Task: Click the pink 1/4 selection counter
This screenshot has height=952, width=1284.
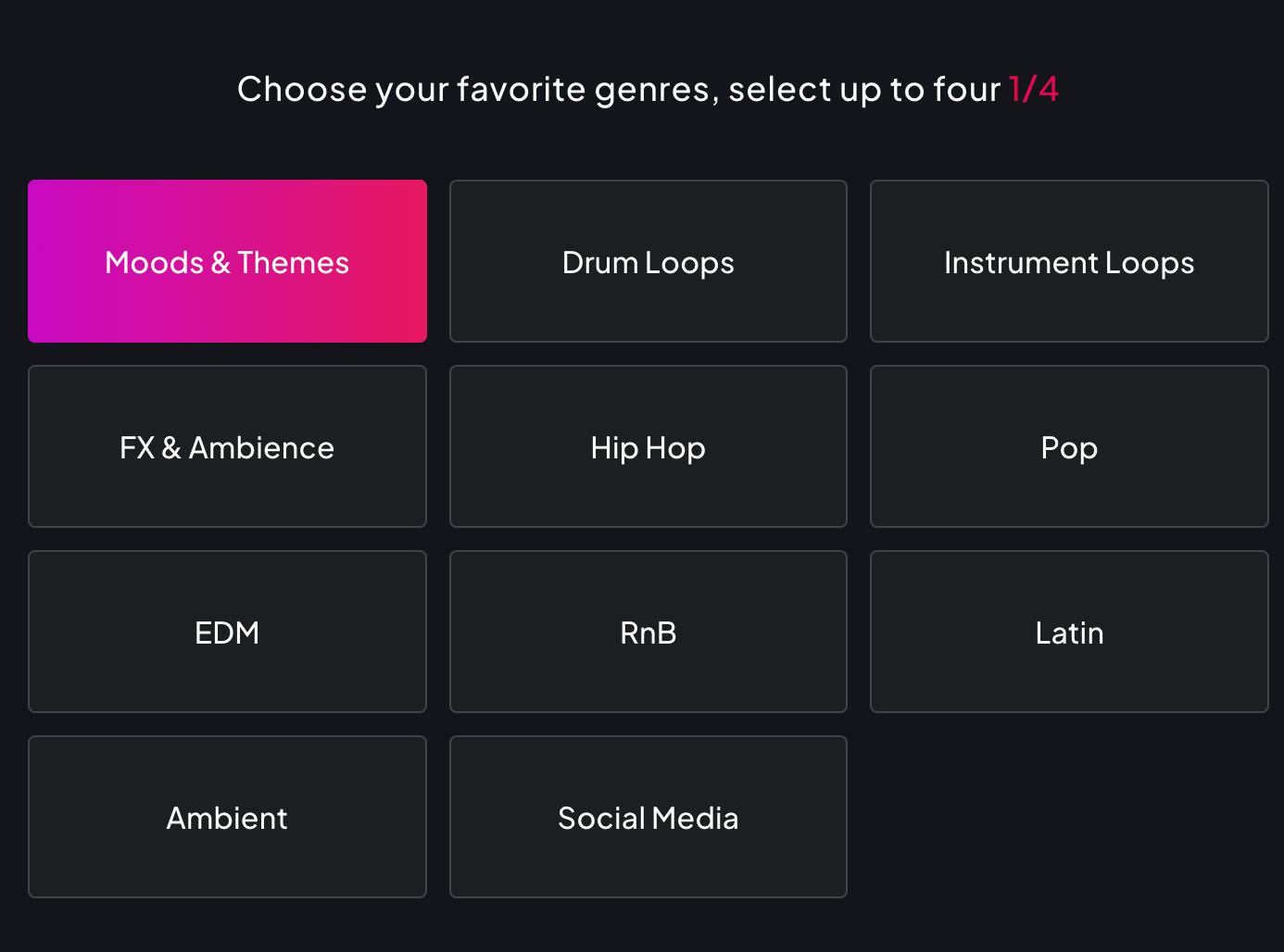Action: [1033, 90]
